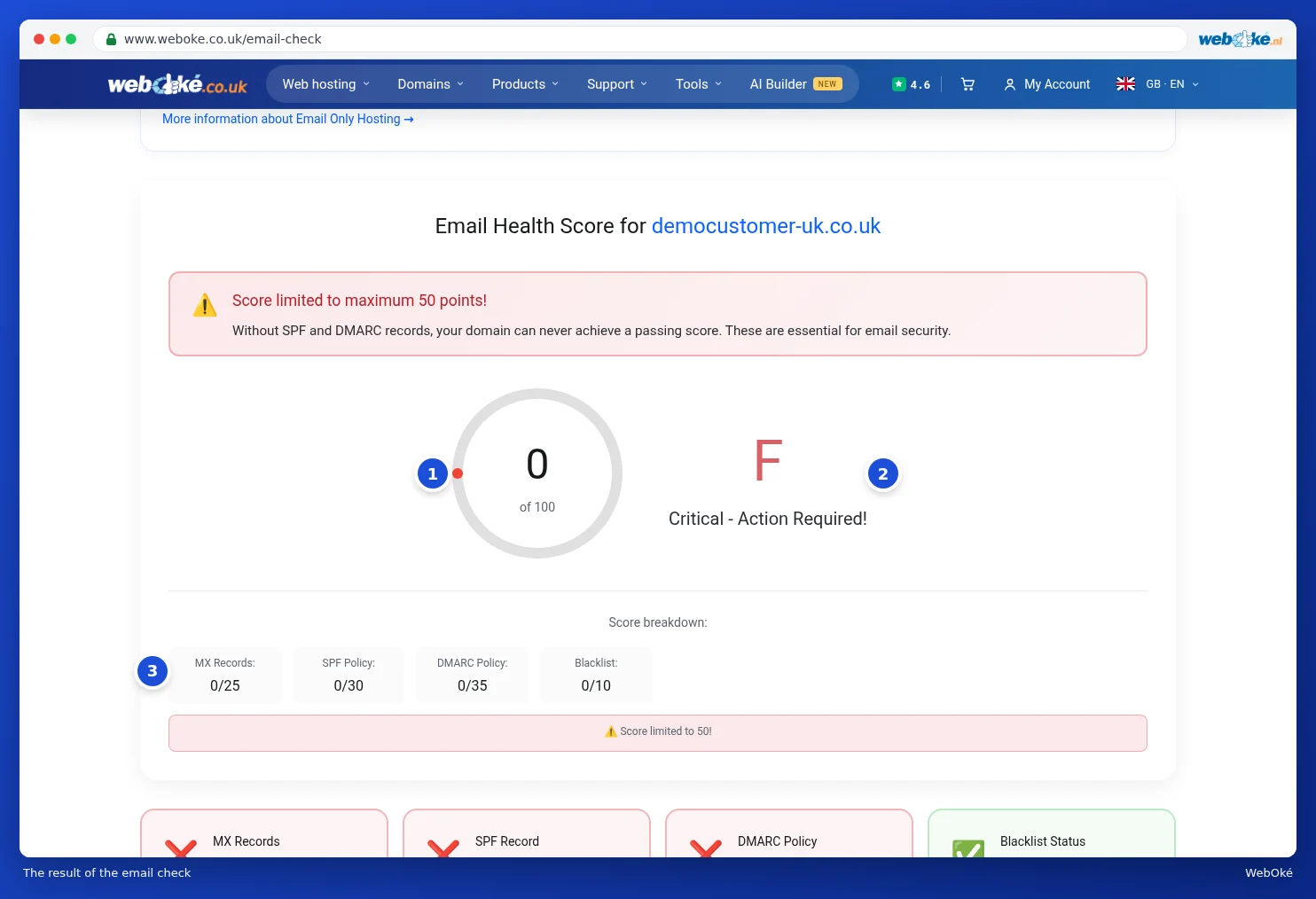Viewport: 1316px width, 899px height.
Task: Click the NEW badge beside AI Builder
Action: coord(827,84)
